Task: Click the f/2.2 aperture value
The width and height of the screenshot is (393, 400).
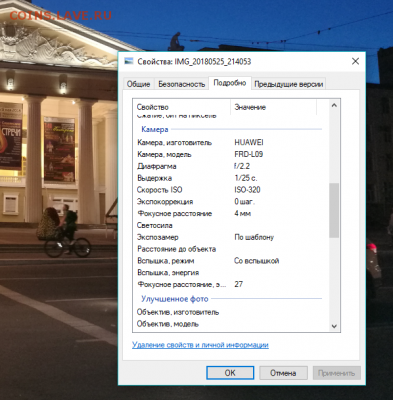Action: [242, 166]
